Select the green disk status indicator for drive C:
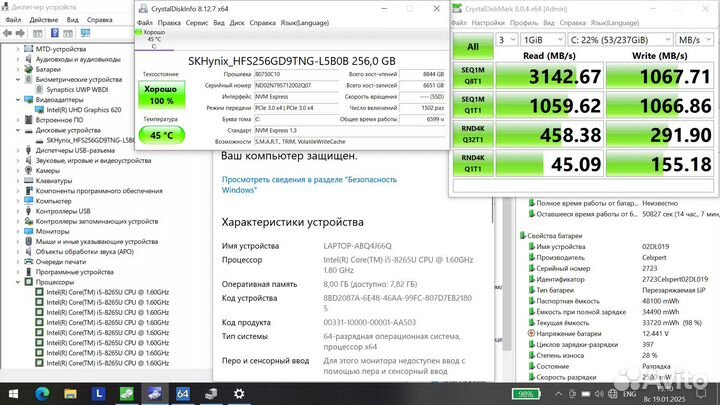 pos(139,32)
